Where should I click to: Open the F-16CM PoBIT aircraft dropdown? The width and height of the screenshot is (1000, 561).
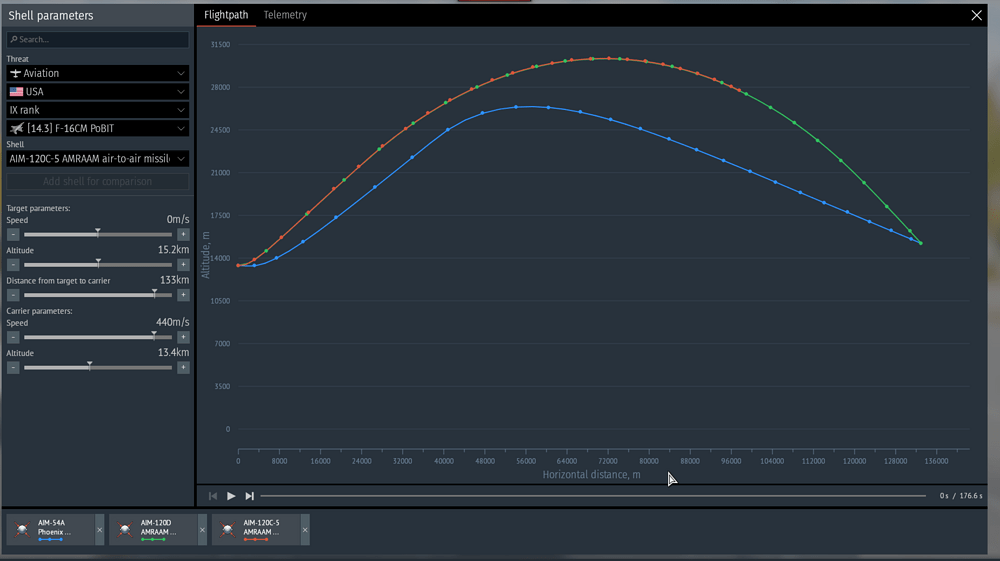click(98, 128)
